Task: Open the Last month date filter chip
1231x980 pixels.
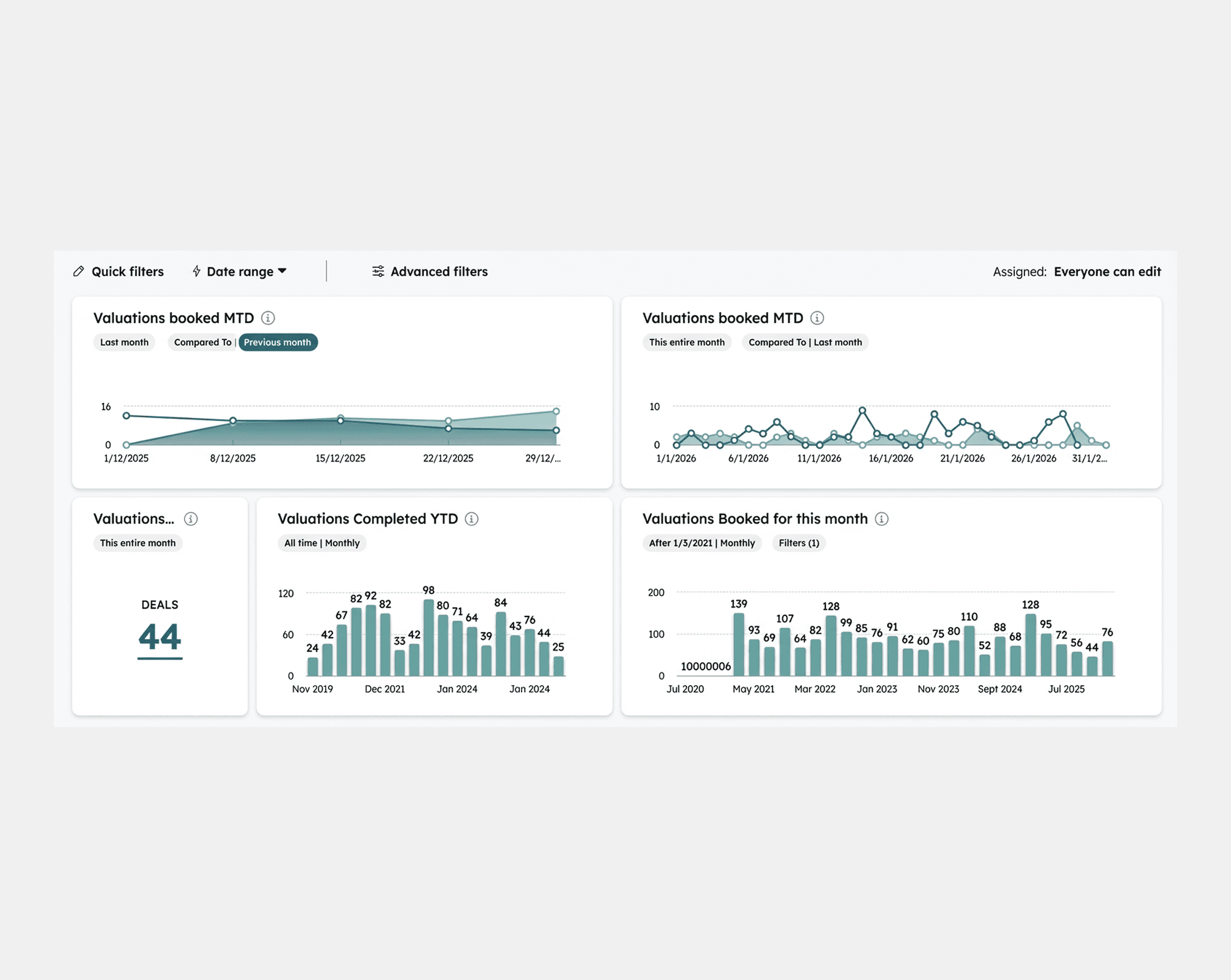Action: point(124,342)
